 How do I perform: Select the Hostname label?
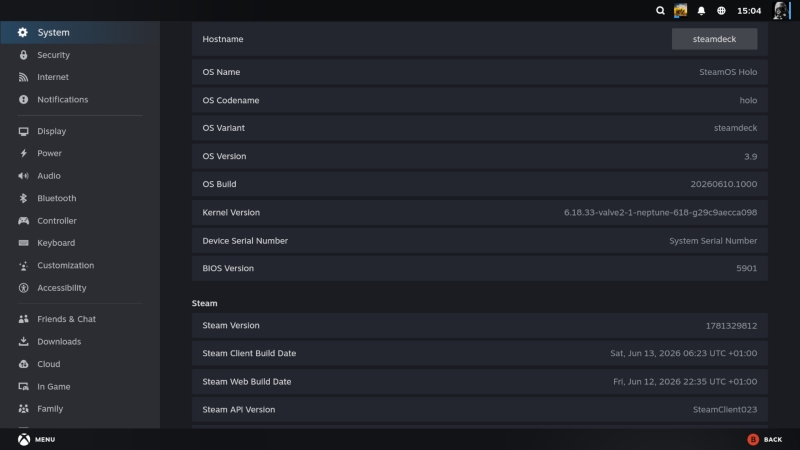point(223,39)
